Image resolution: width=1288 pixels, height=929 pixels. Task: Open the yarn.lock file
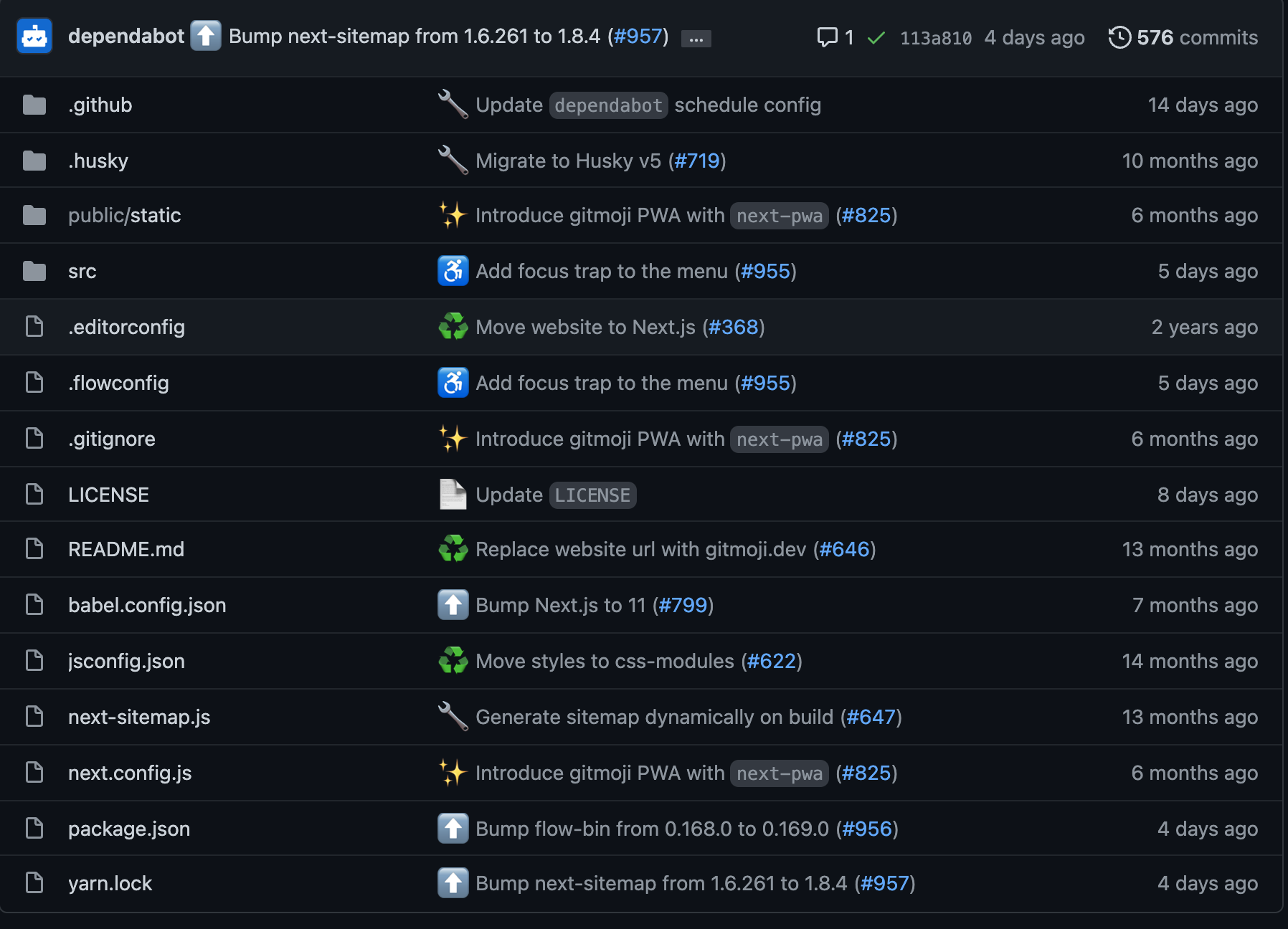click(x=110, y=883)
